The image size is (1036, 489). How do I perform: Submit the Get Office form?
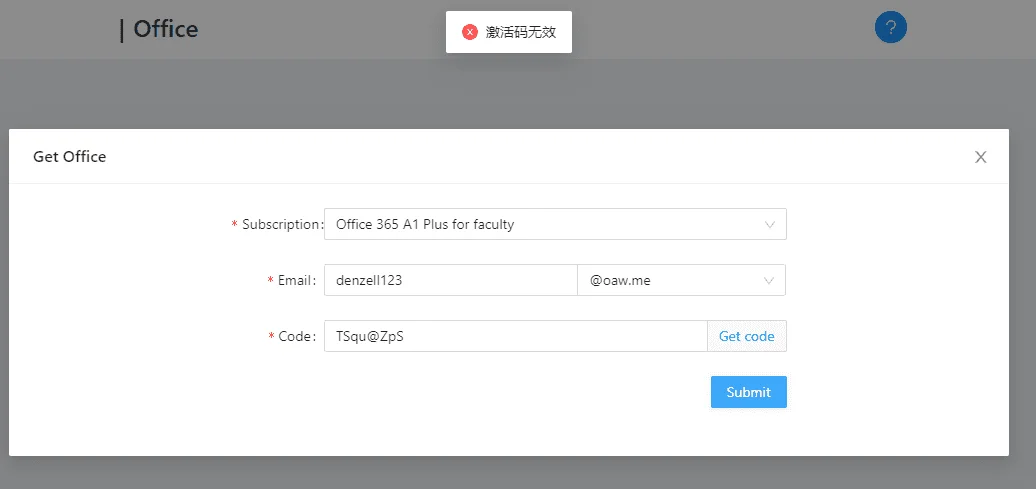749,392
